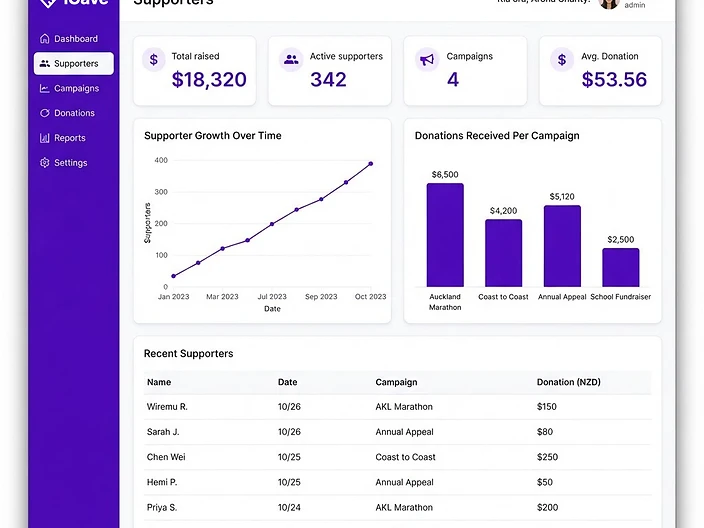Click the 10/24 date cell

pos(289,507)
